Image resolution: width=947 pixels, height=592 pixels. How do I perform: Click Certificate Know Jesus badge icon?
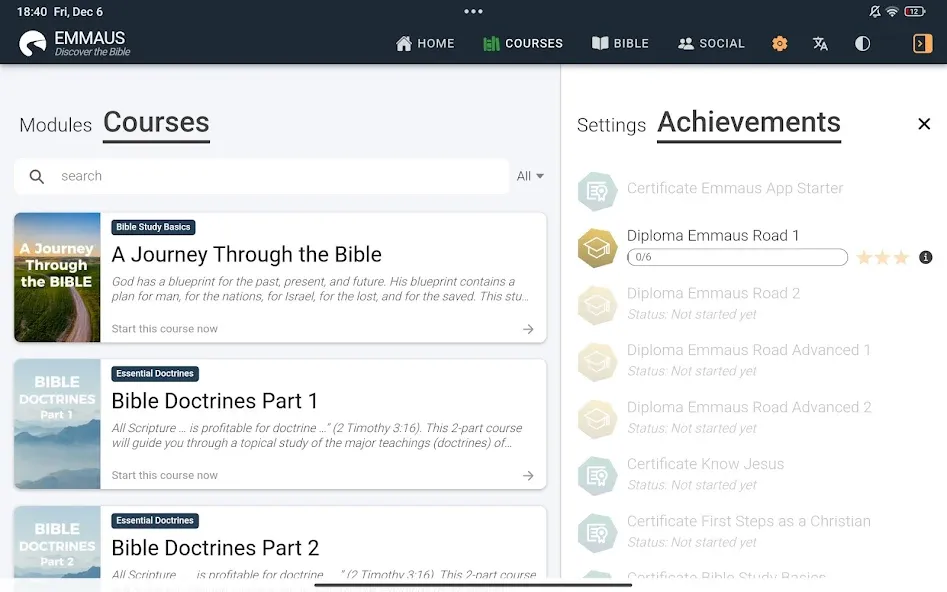coord(597,476)
